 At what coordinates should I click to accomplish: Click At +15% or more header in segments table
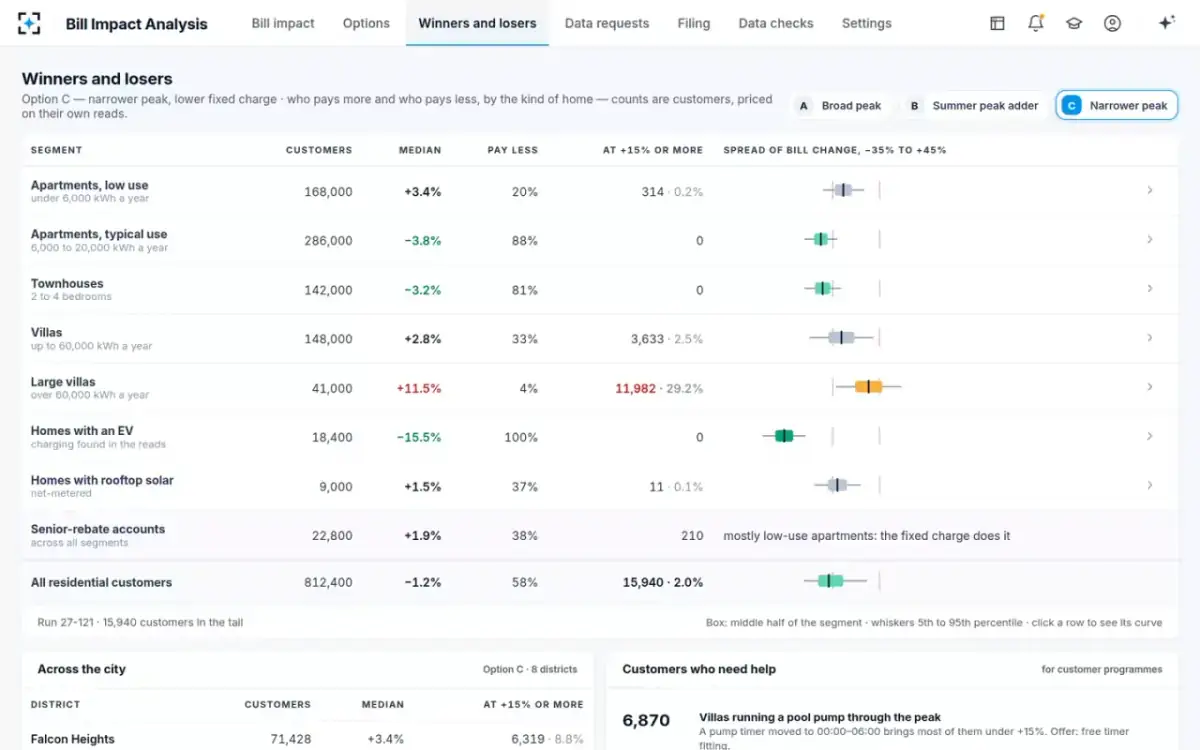coord(653,150)
